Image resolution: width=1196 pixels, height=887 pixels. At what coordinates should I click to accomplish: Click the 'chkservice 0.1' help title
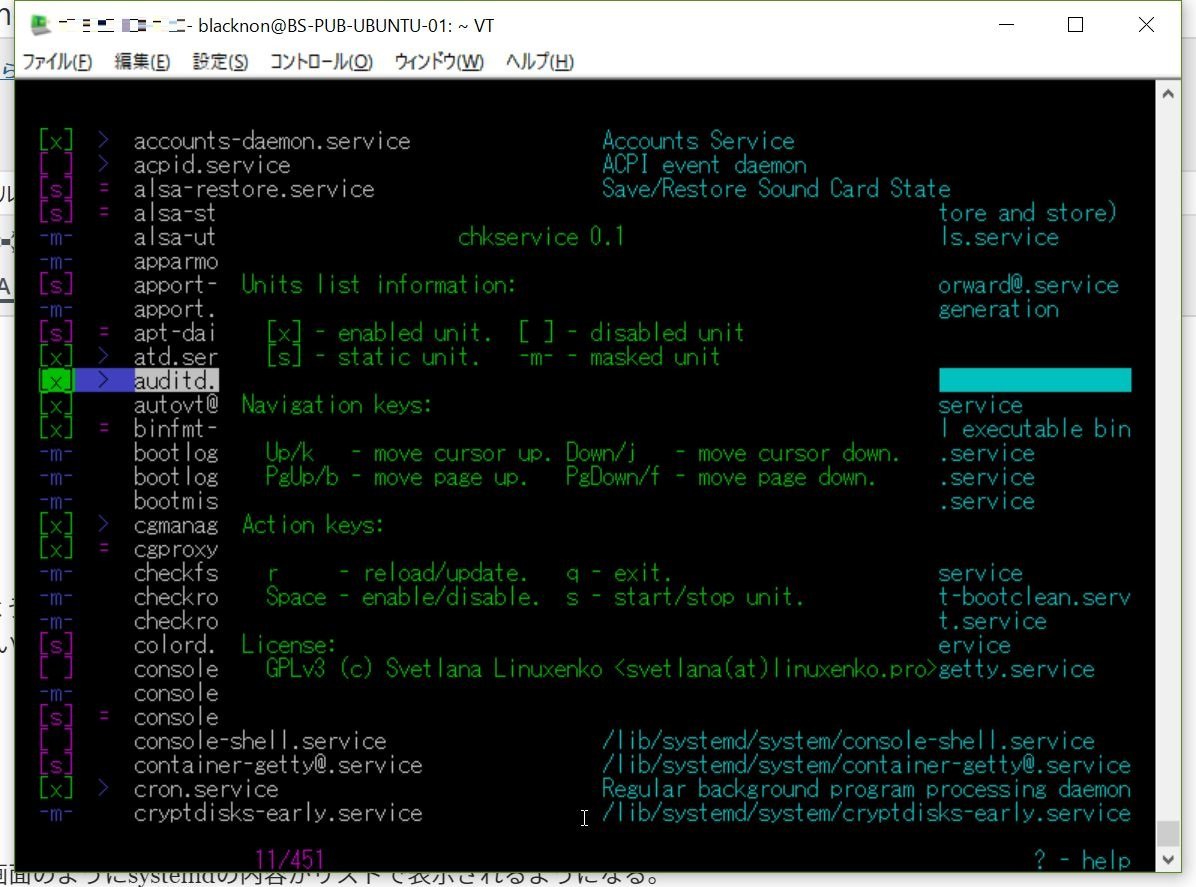point(541,236)
